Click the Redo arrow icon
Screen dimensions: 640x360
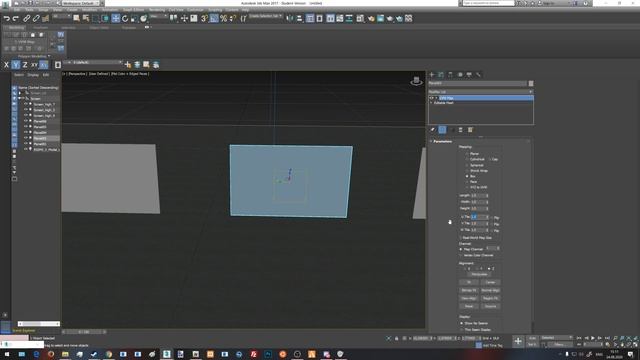(16, 18)
